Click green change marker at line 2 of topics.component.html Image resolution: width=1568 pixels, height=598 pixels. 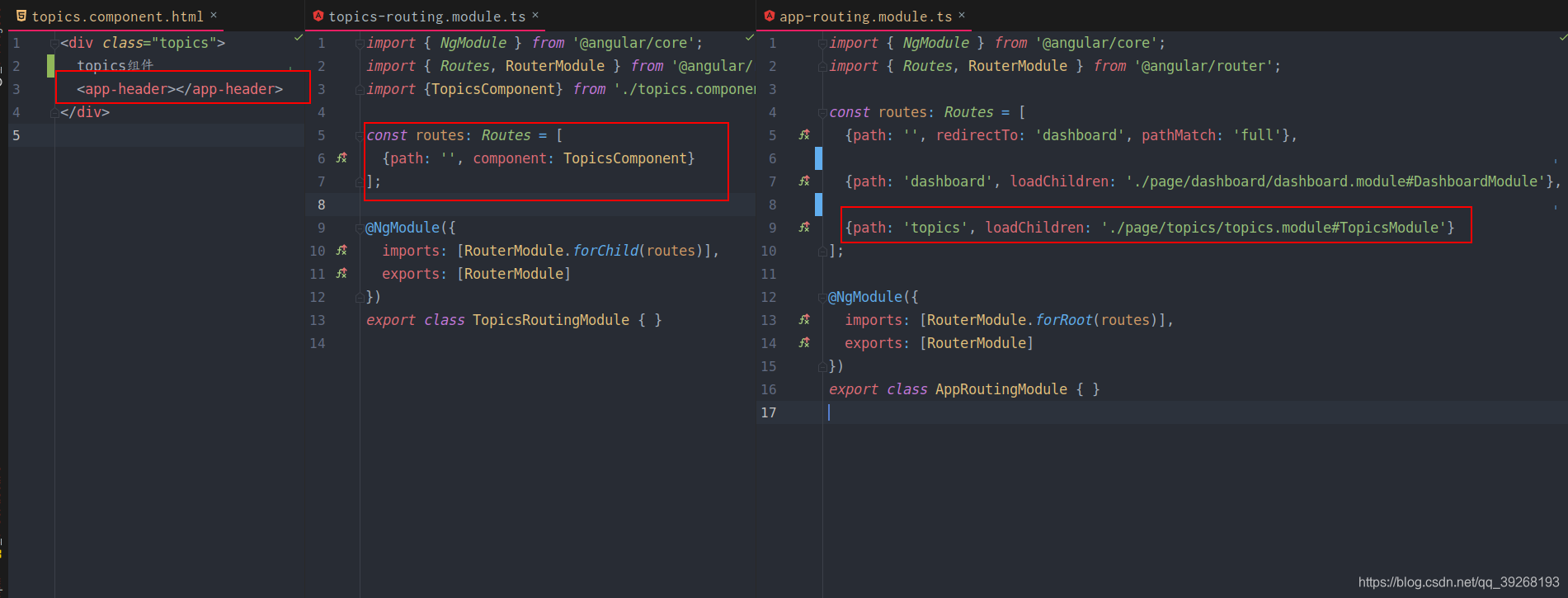tap(51, 65)
